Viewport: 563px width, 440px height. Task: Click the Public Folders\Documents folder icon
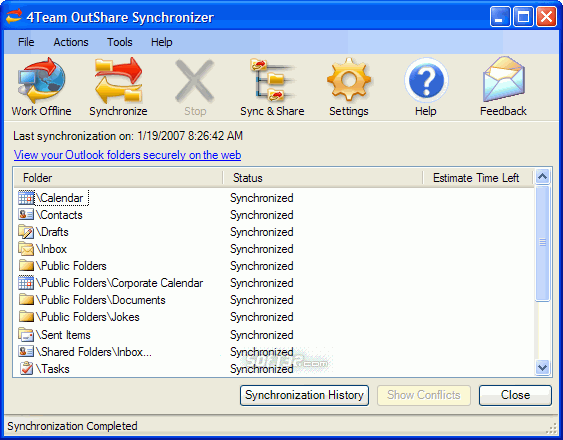(x=26, y=300)
